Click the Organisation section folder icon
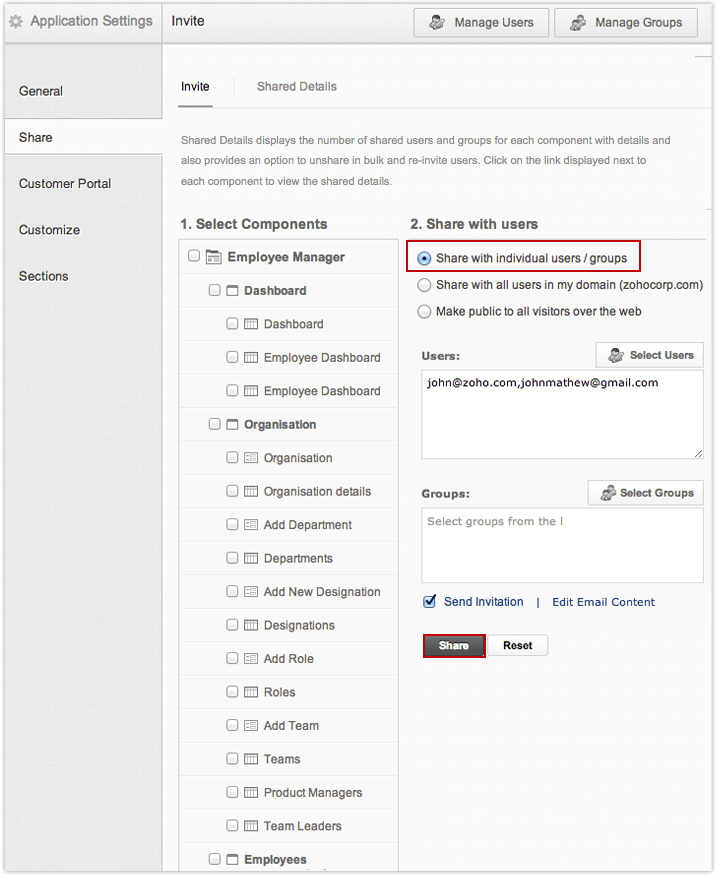Viewport: 719px width, 877px height. coord(232,424)
